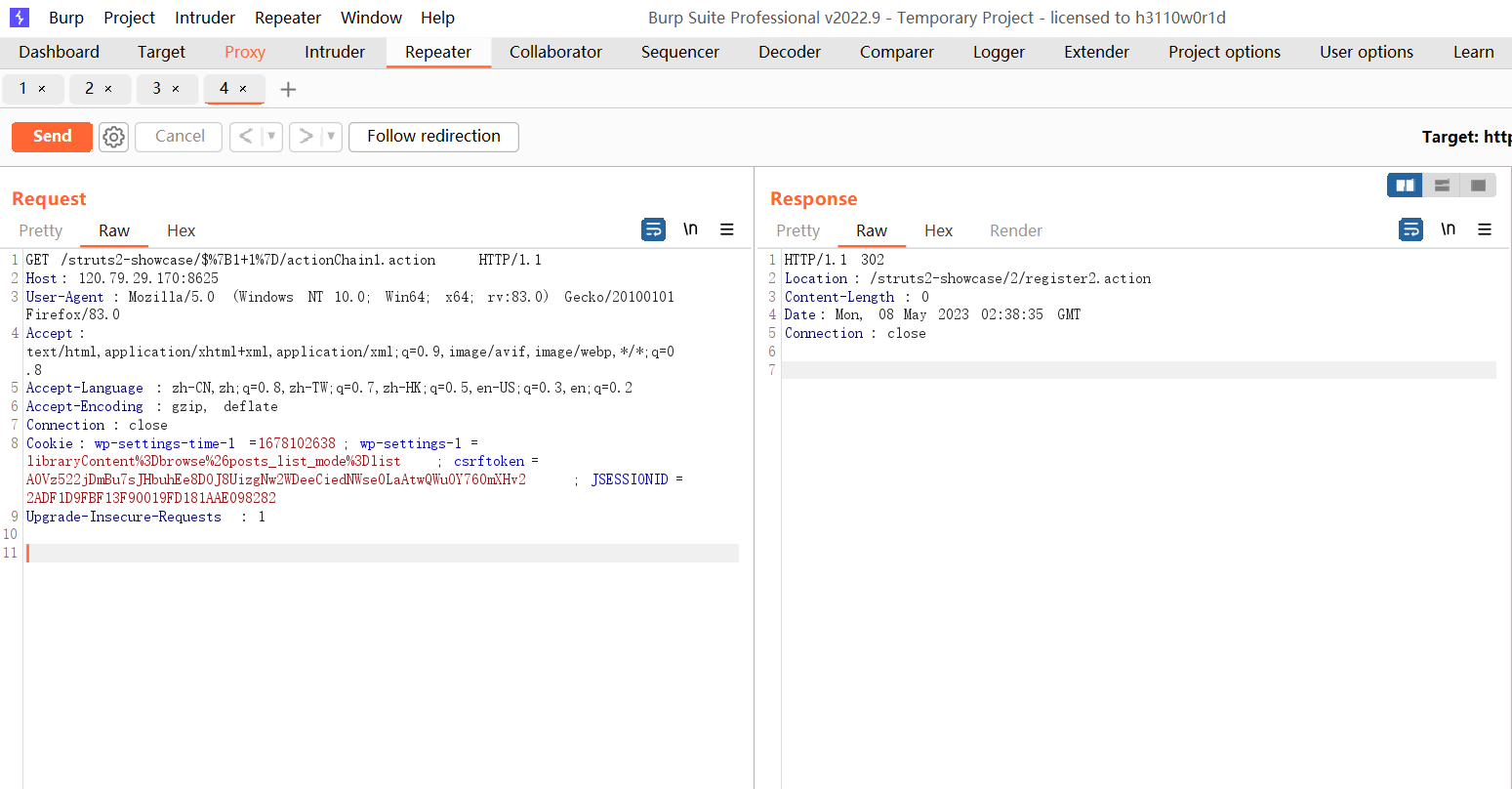The height and width of the screenshot is (789, 1512).
Task: Select Pretty view in Response pane
Action: pyautogui.click(x=798, y=230)
